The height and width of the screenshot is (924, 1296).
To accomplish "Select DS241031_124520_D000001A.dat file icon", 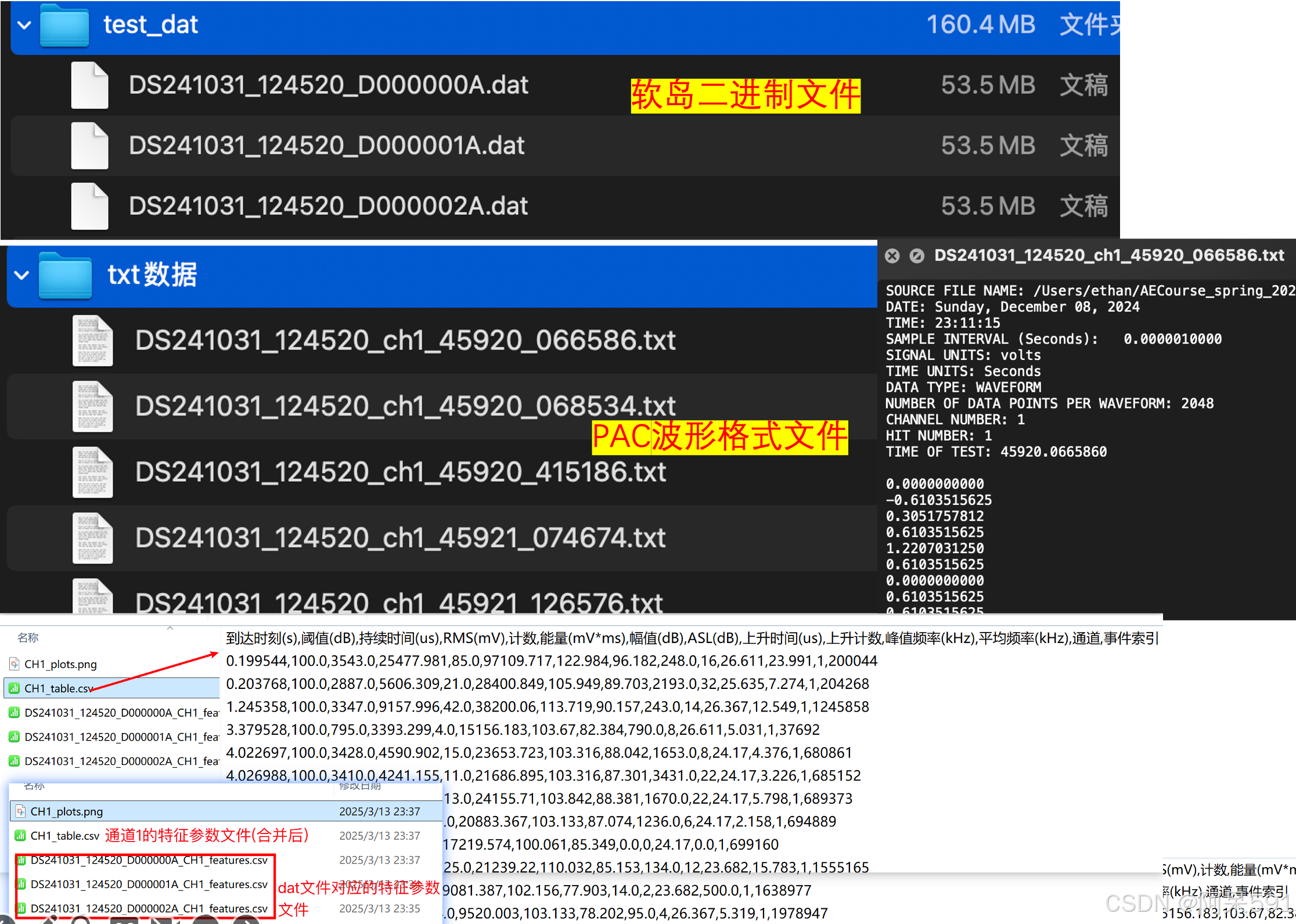I will (x=89, y=146).
